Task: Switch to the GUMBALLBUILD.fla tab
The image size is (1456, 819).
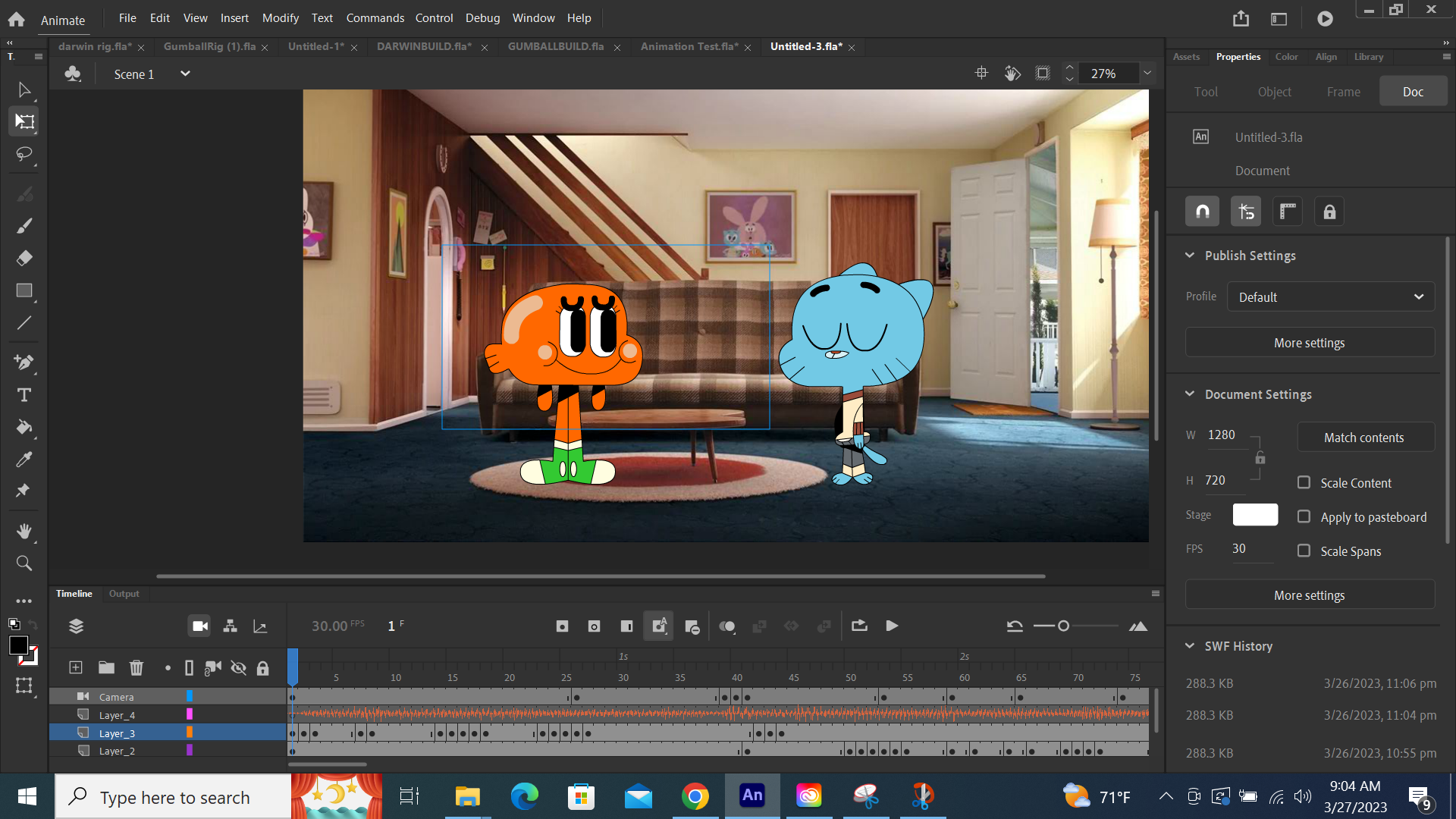Action: 556,46
